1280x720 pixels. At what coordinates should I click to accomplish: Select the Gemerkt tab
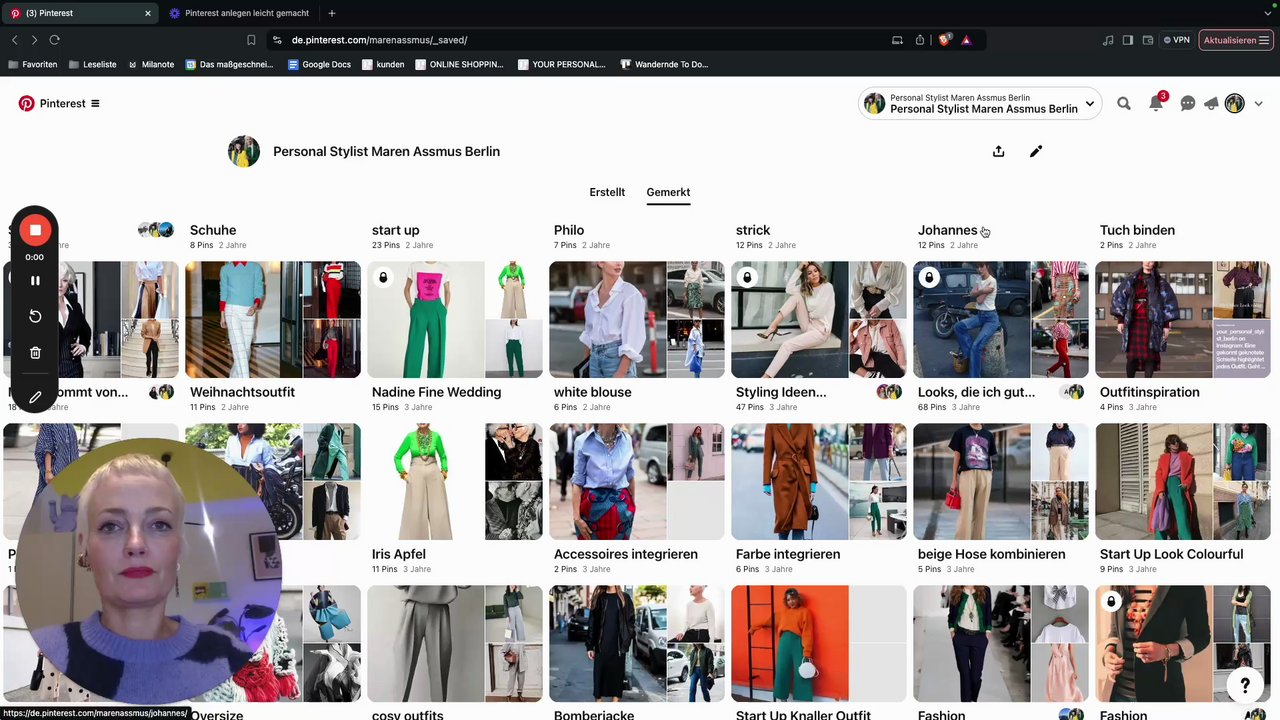coord(668,192)
